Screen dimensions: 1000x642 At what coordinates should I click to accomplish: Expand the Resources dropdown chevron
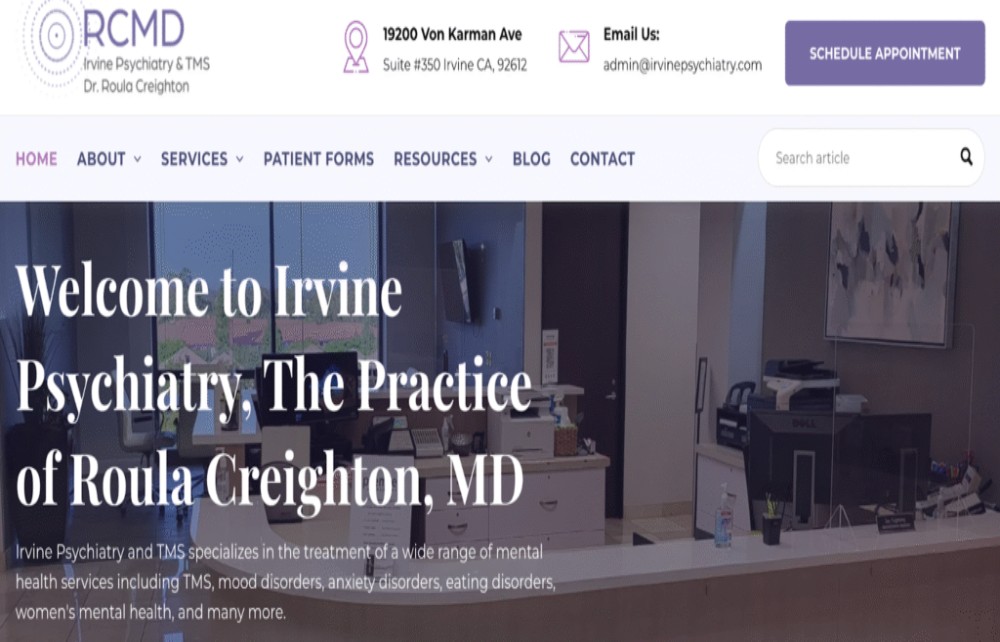(x=489, y=159)
